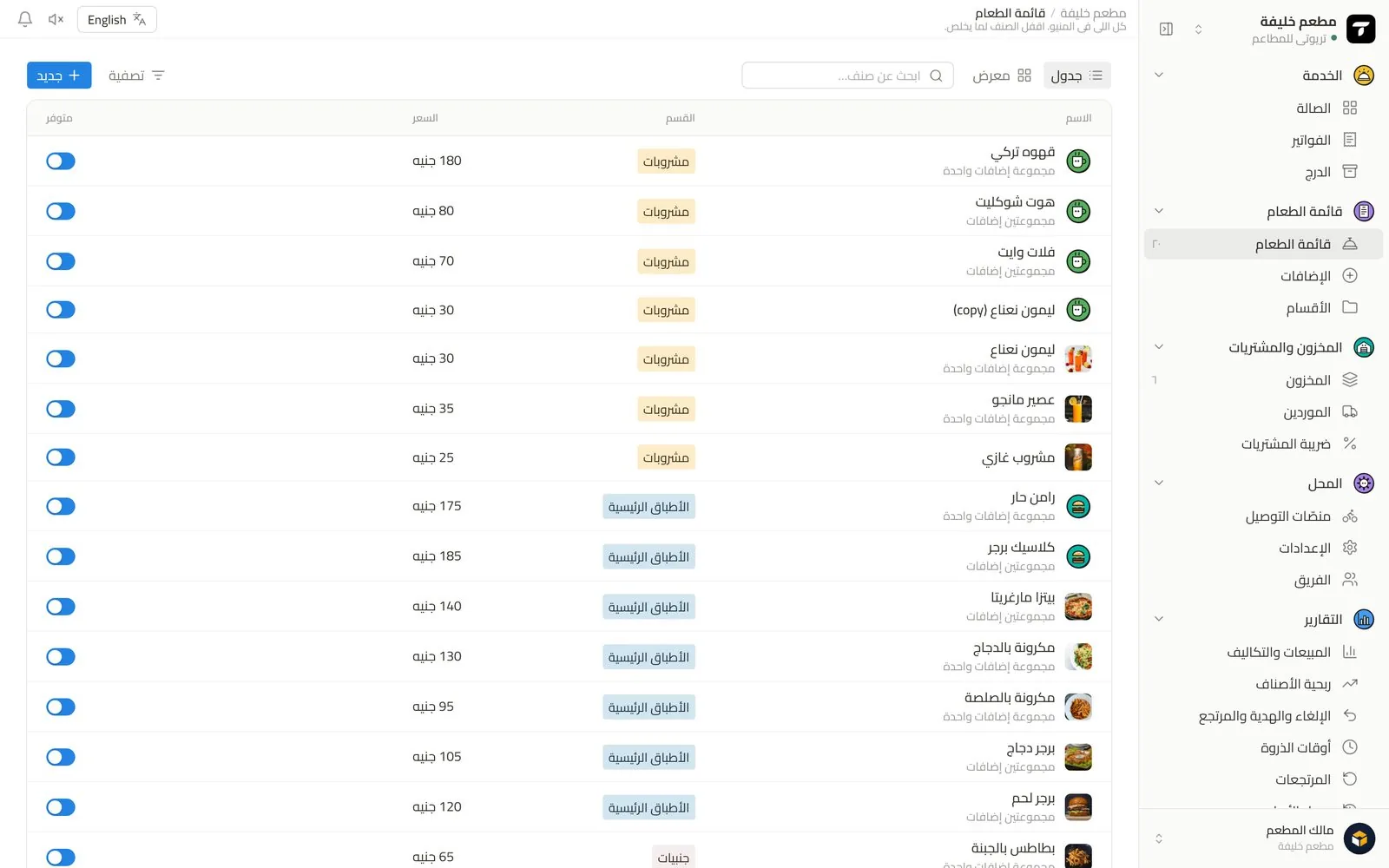This screenshot has height=868, width=1389.
Task: Collapse the sidebar panel icon
Action: point(1166,29)
